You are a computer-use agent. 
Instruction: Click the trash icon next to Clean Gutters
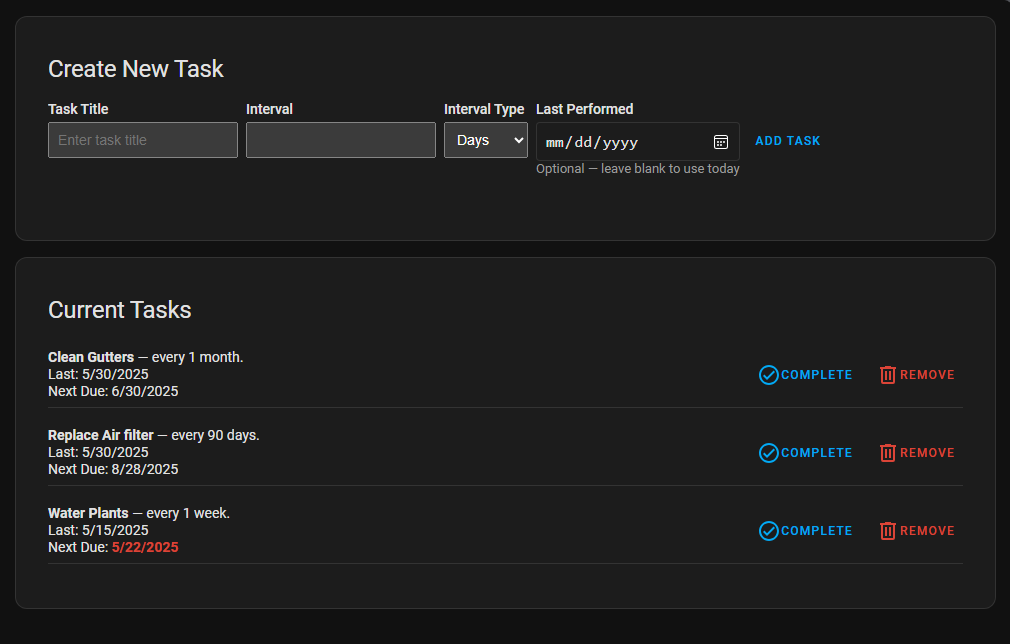(x=888, y=374)
